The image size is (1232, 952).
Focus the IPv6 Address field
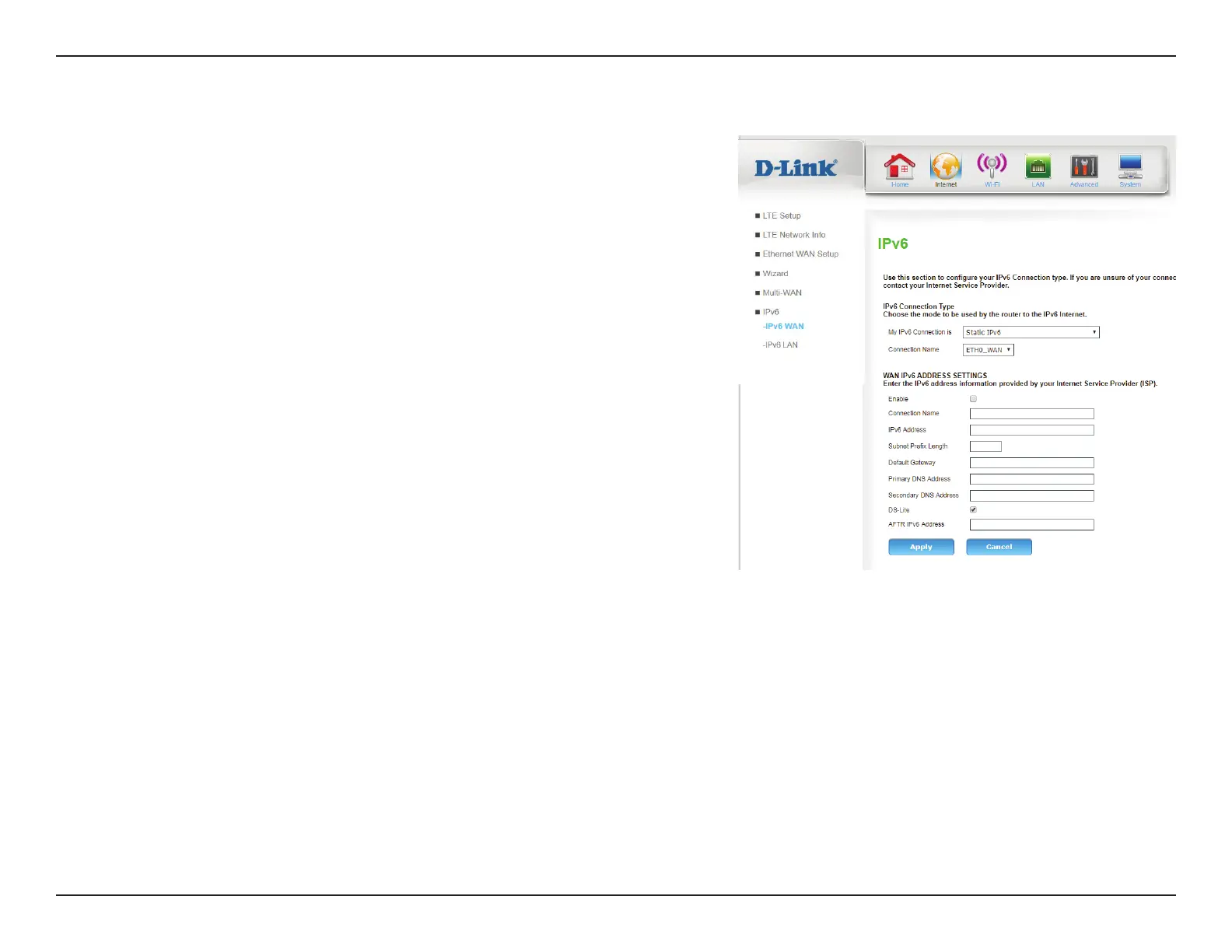(1031, 430)
